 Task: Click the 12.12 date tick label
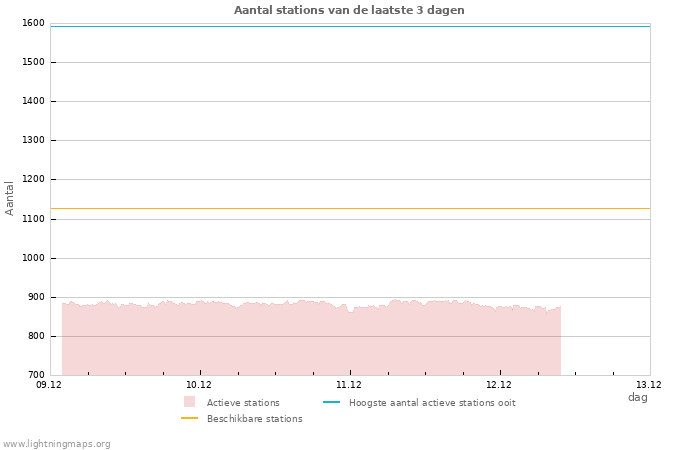(499, 384)
